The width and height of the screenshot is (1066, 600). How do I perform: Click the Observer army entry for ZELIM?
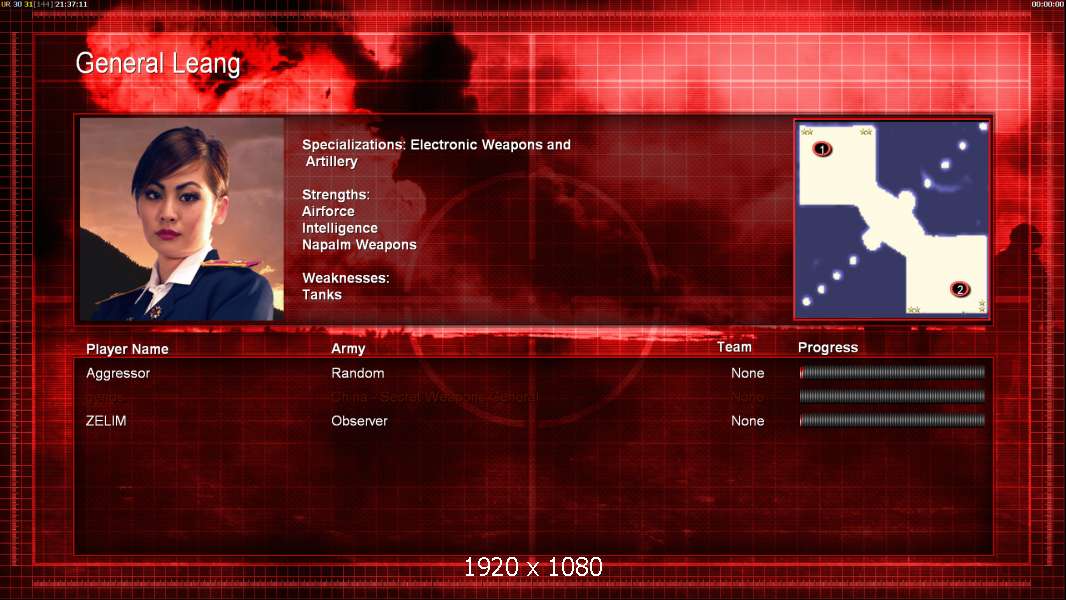pyautogui.click(x=359, y=421)
